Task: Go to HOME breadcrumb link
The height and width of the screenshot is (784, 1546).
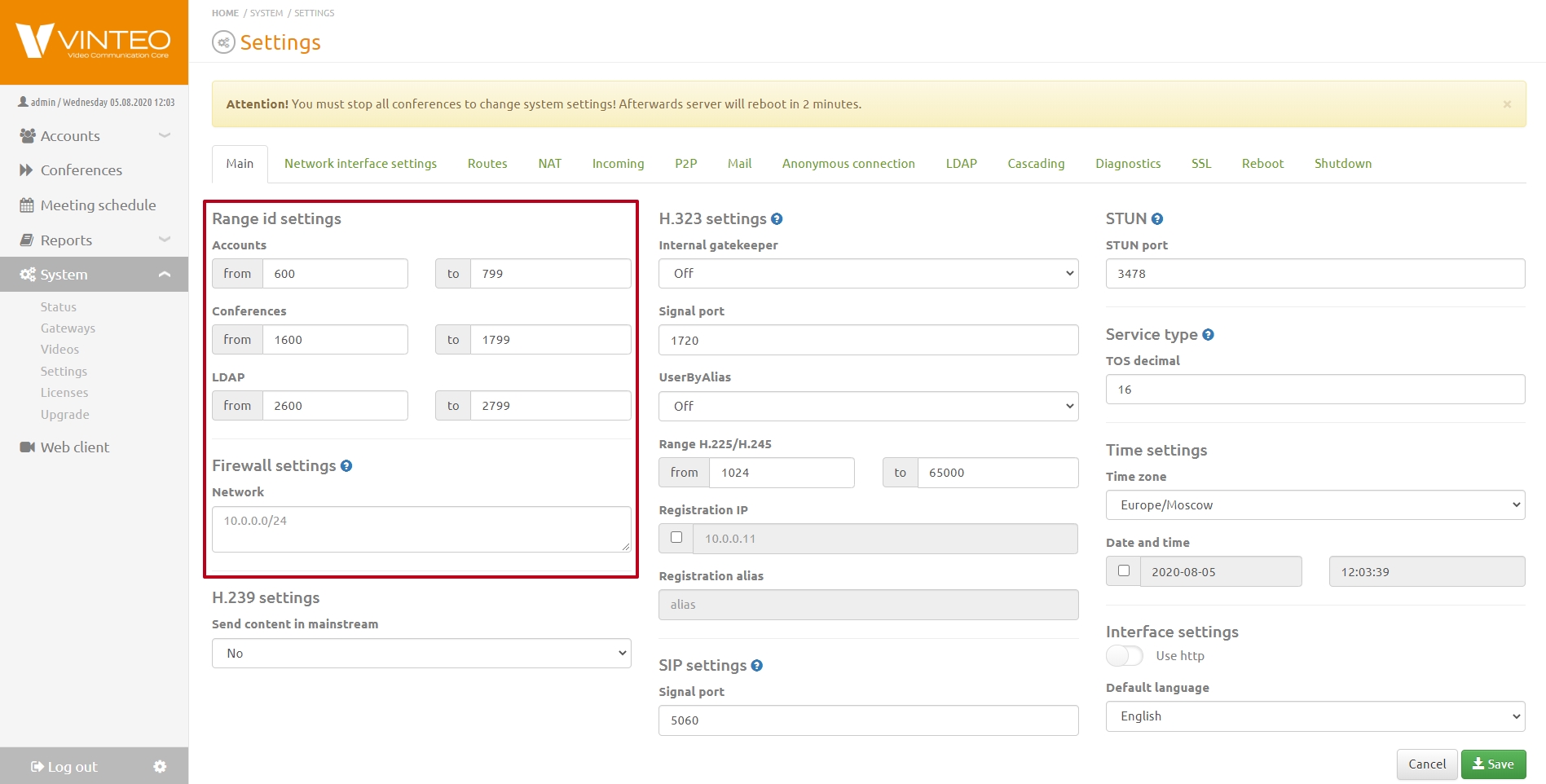Action: (225, 13)
